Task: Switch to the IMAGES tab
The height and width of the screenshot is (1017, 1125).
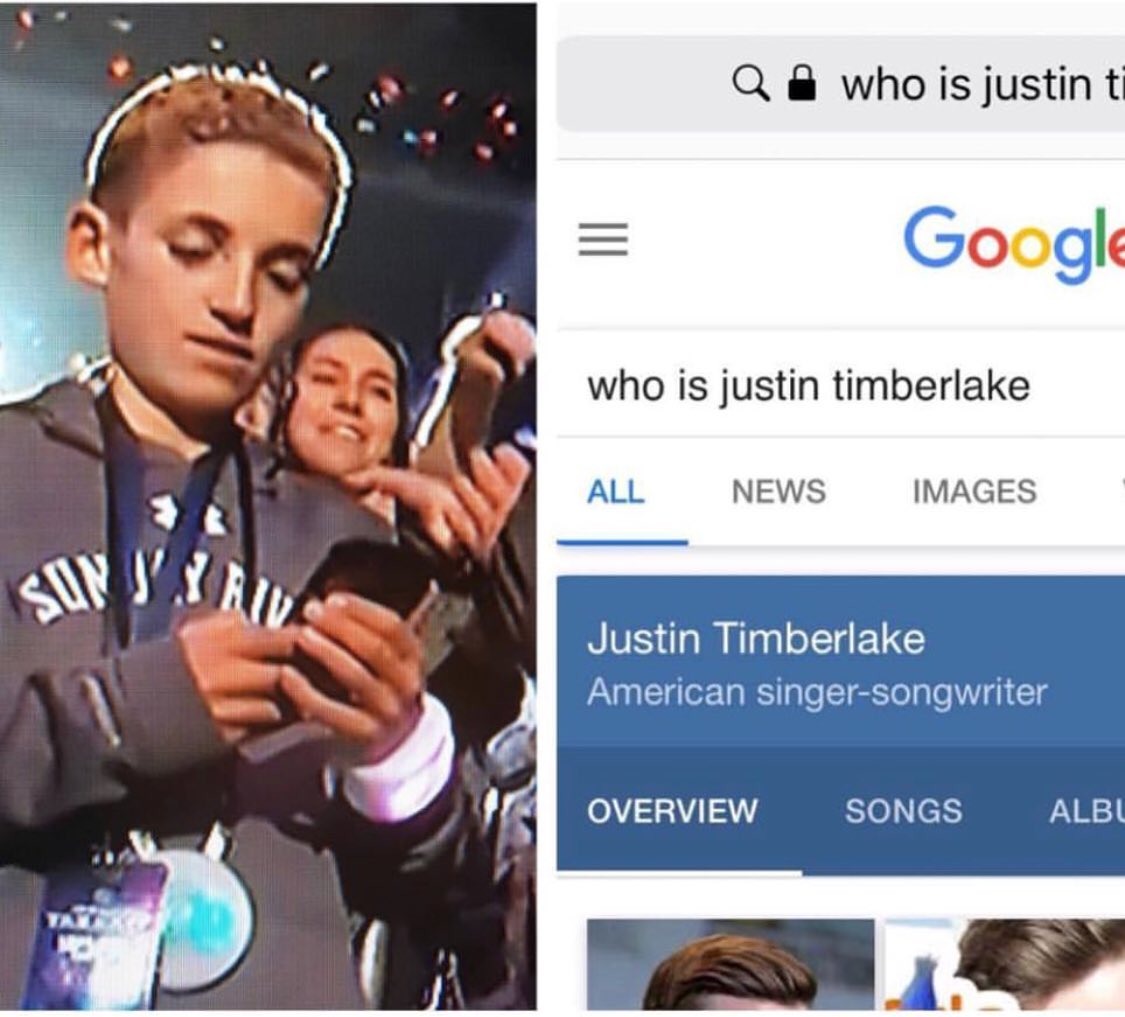Action: click(x=974, y=492)
